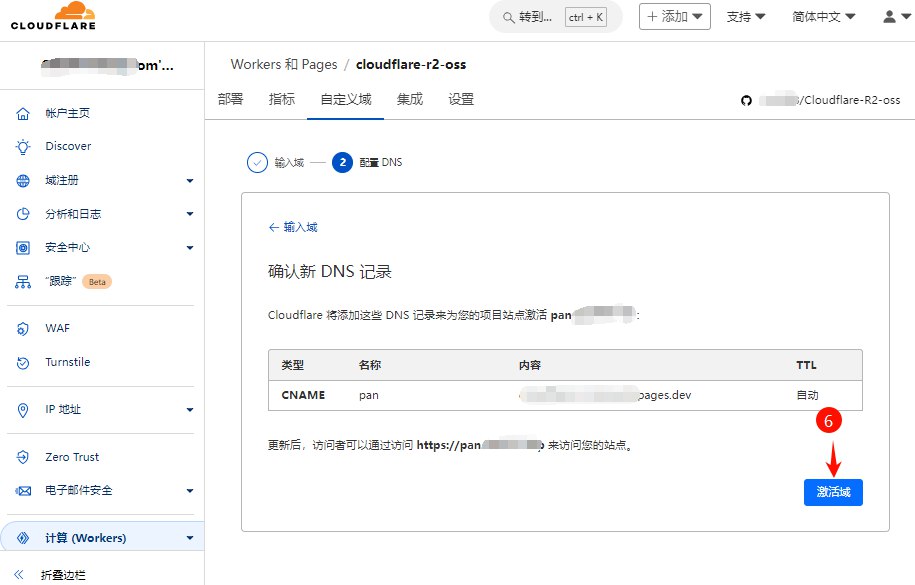Open the Zero Trust sidebar item
Viewport: 915px width, 585px height.
click(72, 457)
